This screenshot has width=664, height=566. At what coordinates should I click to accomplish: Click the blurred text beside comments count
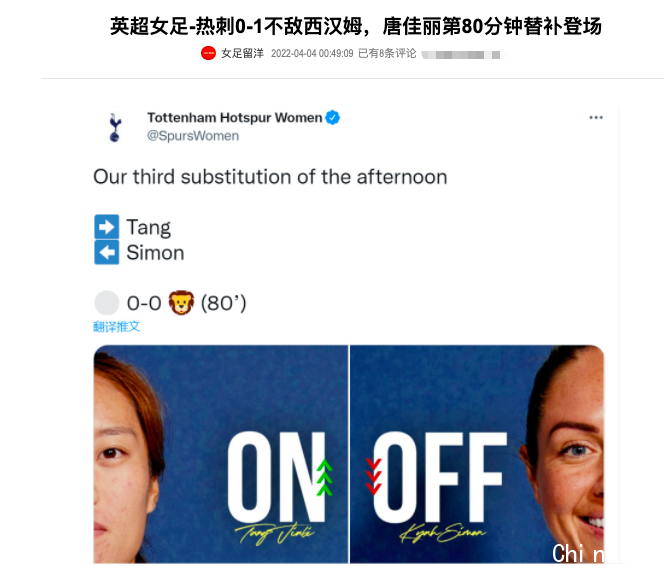point(461,55)
